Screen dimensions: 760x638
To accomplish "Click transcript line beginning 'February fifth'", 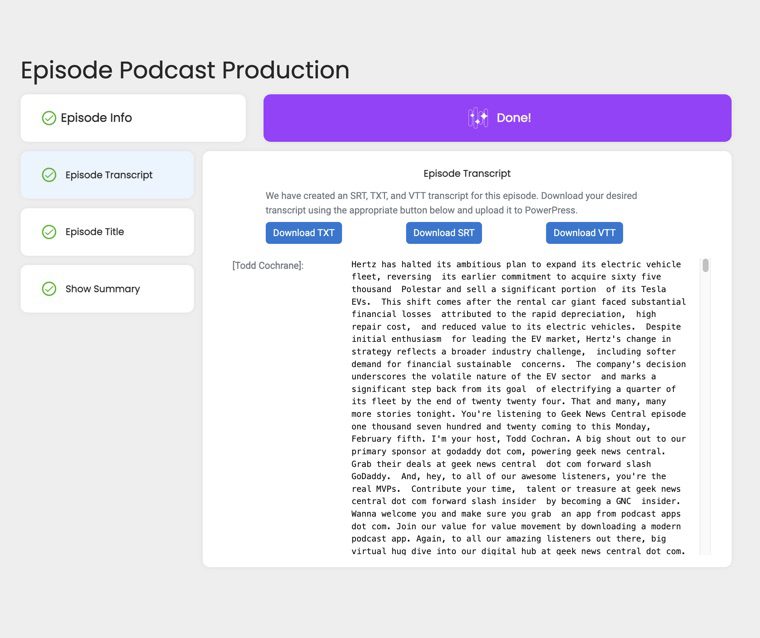I will [x=518, y=439].
